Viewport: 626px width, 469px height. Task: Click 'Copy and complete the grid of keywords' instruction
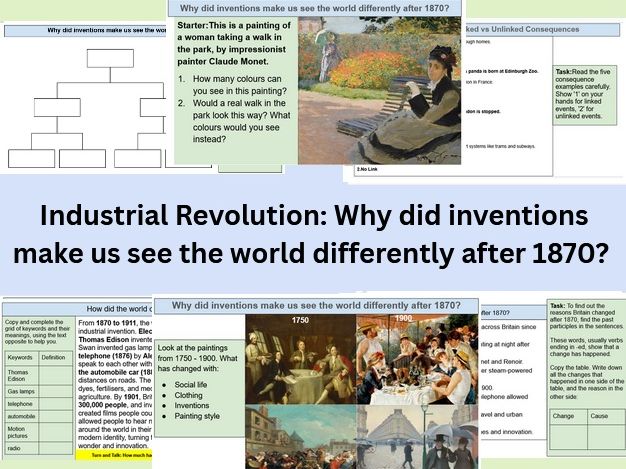tap(38, 332)
